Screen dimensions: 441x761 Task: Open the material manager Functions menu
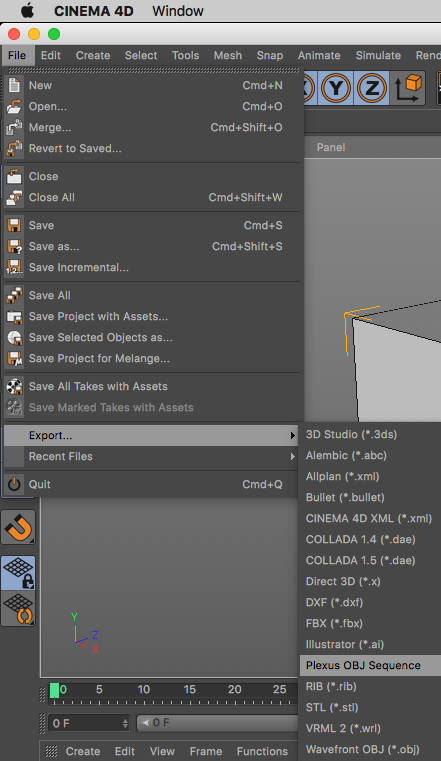262,751
